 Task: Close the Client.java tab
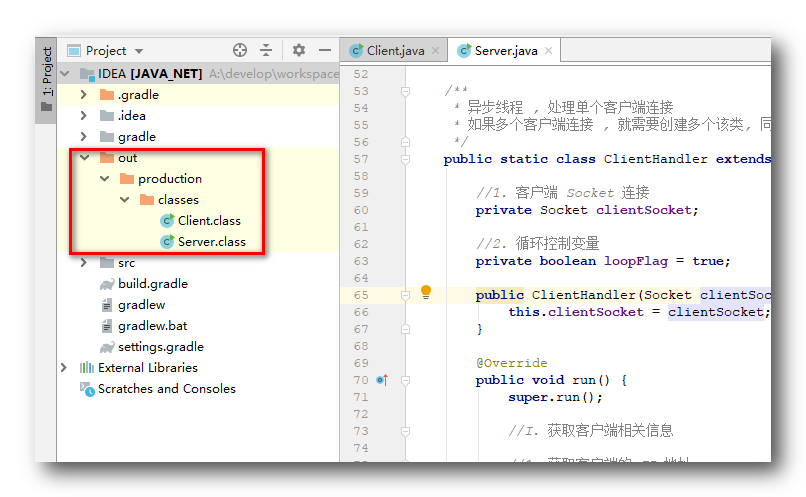point(435,50)
